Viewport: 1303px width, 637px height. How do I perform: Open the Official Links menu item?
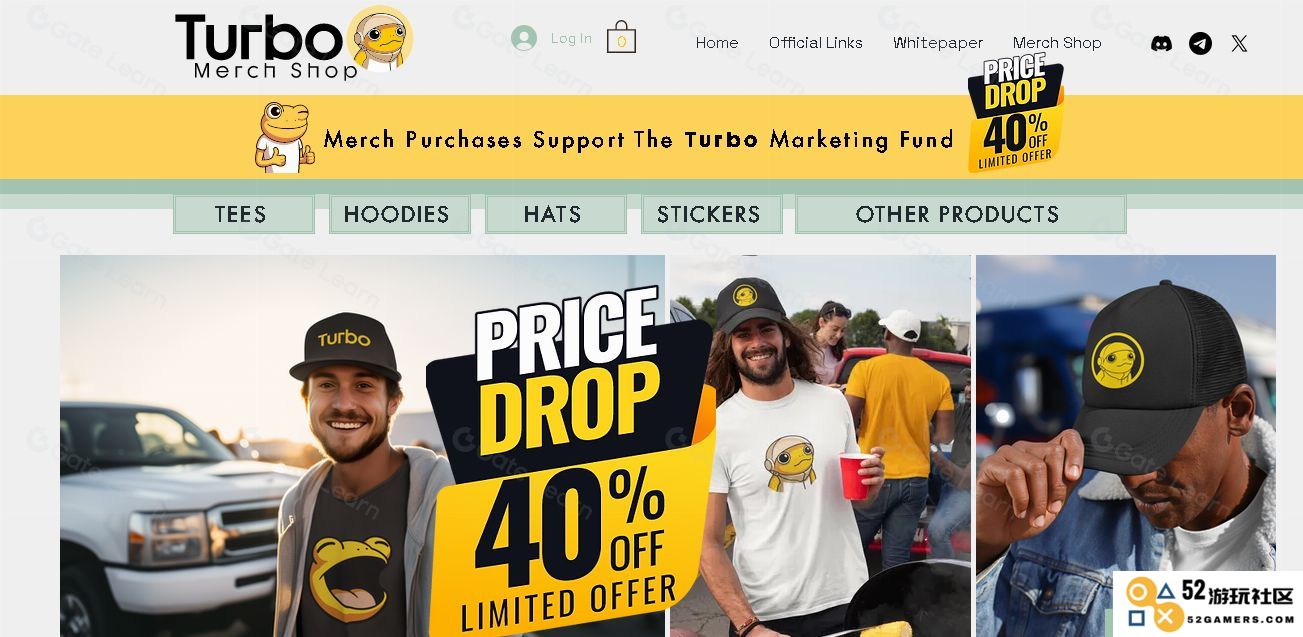[816, 43]
